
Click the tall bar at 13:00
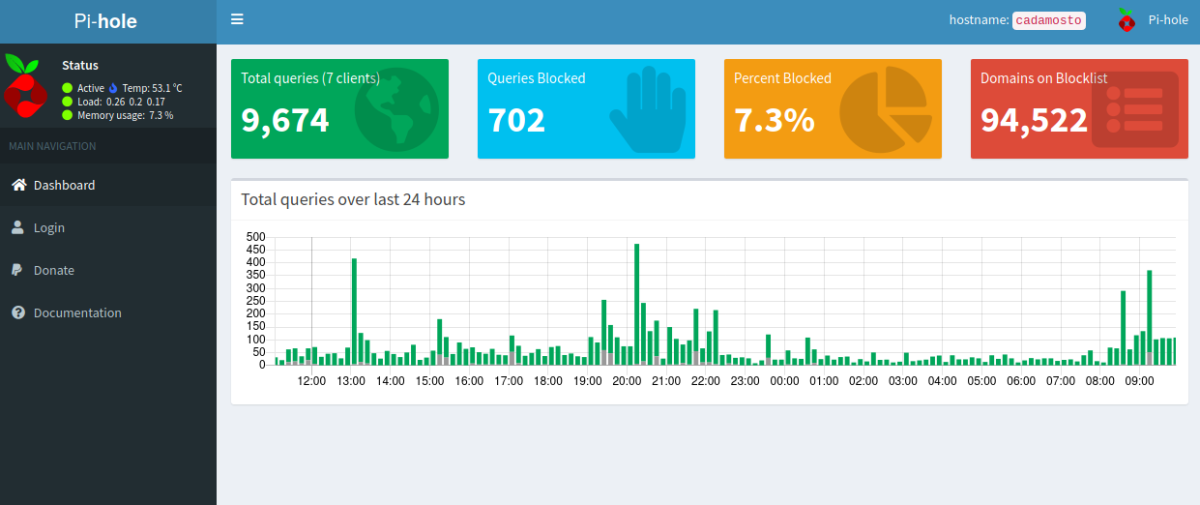coord(354,311)
